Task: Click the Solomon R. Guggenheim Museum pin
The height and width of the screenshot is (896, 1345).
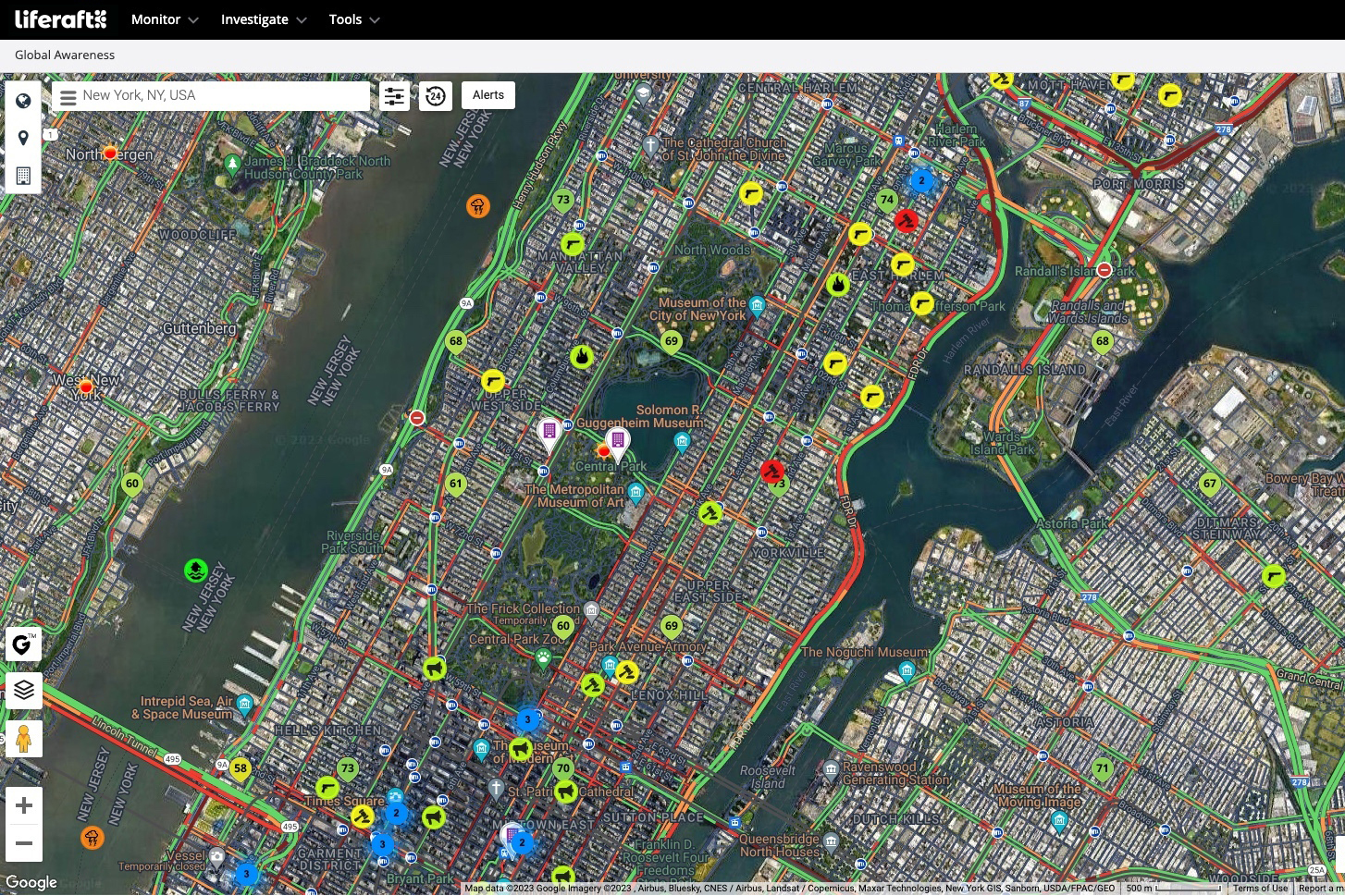Action: pos(682,441)
